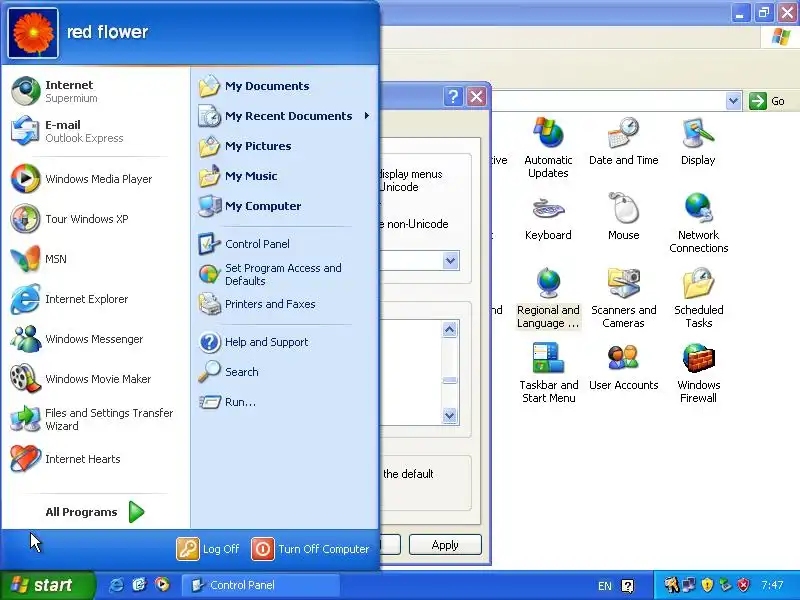Click list scrollbar down arrow in dialog
The image size is (800, 600).
point(449,415)
